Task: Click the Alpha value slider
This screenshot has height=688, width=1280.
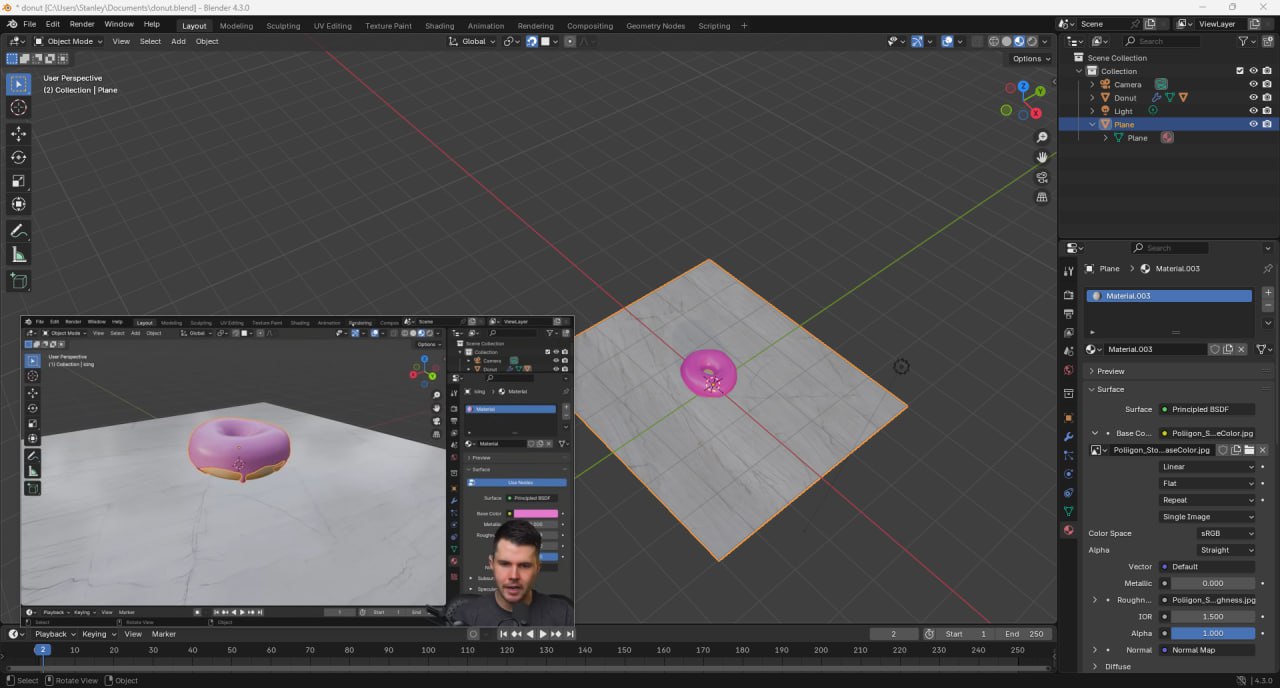Action: click(x=1213, y=633)
